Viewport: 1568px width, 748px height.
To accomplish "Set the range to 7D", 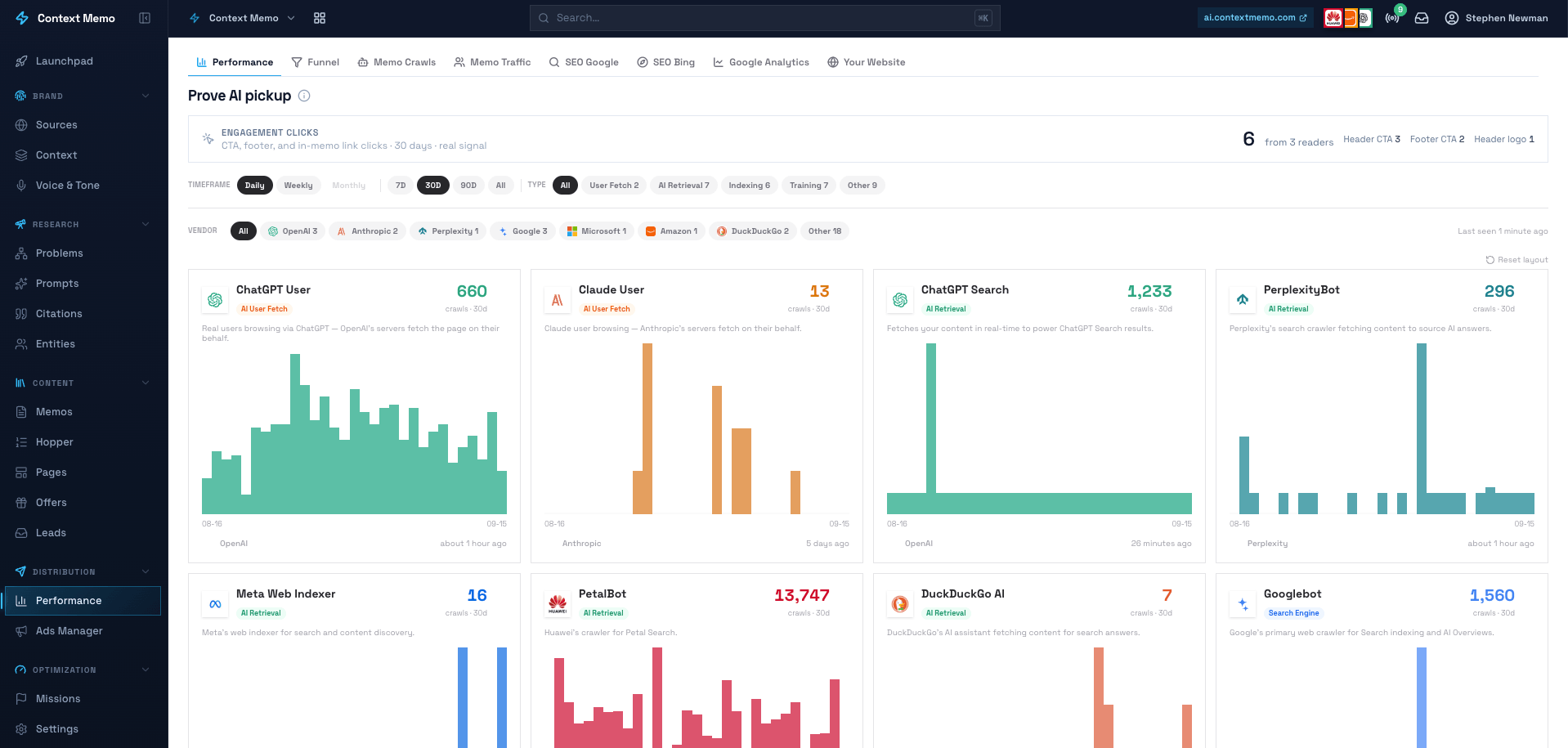I will click(x=401, y=186).
